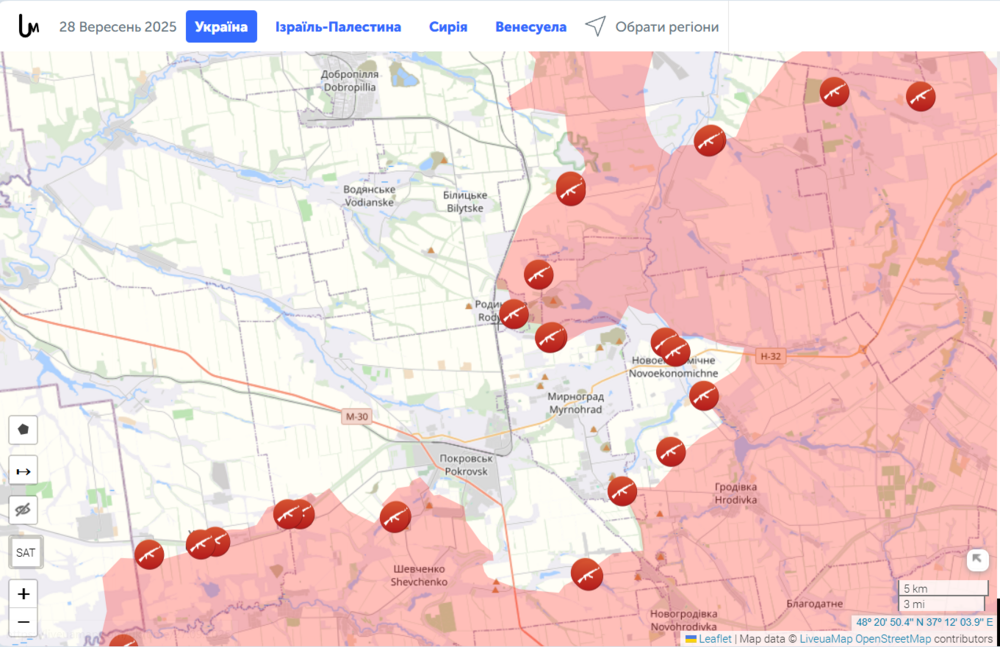Zoom in with the plus button

(24, 594)
